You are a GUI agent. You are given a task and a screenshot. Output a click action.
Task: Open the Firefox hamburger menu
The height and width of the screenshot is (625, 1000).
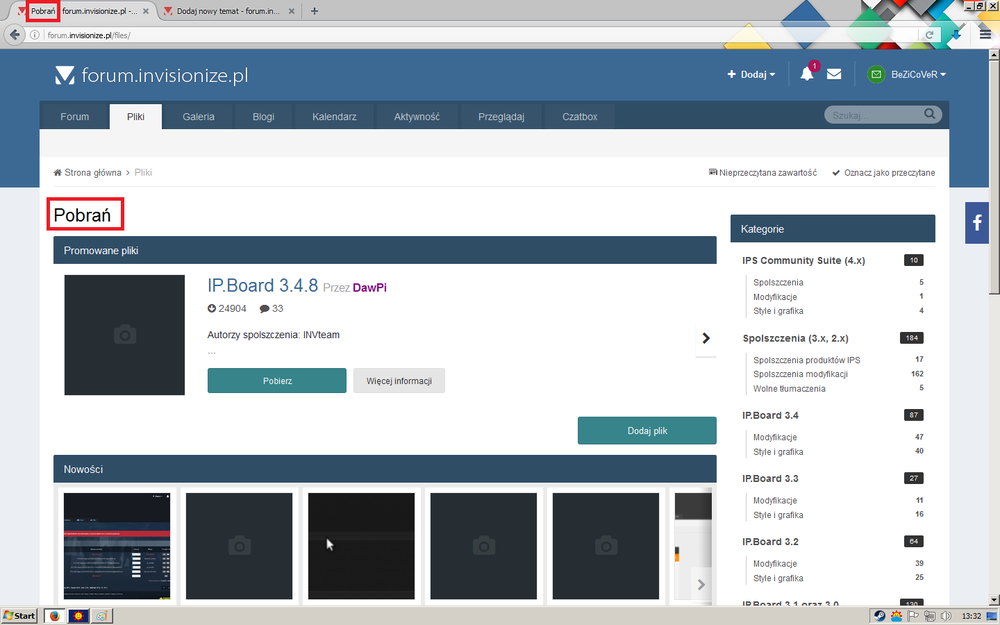coord(985,35)
